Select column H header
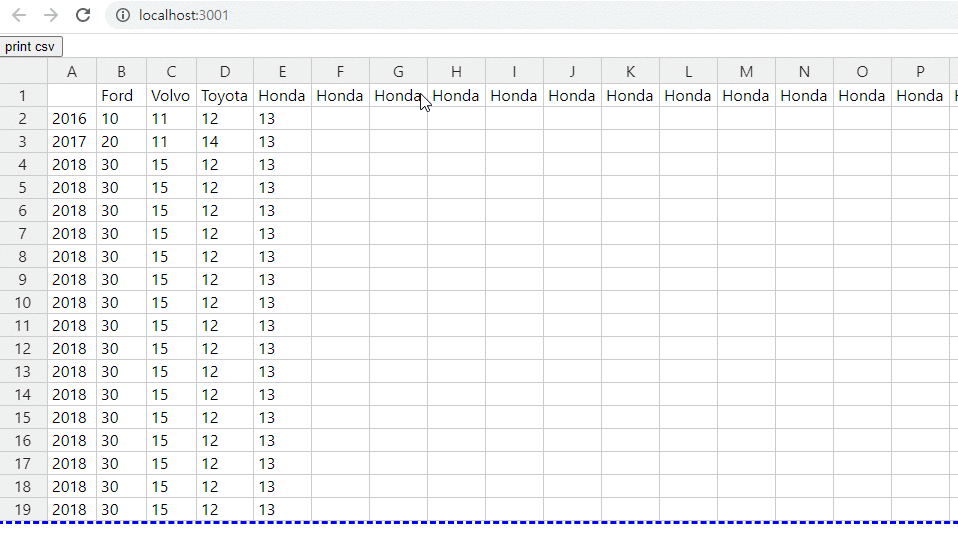This screenshot has width=958, height=540. (456, 71)
